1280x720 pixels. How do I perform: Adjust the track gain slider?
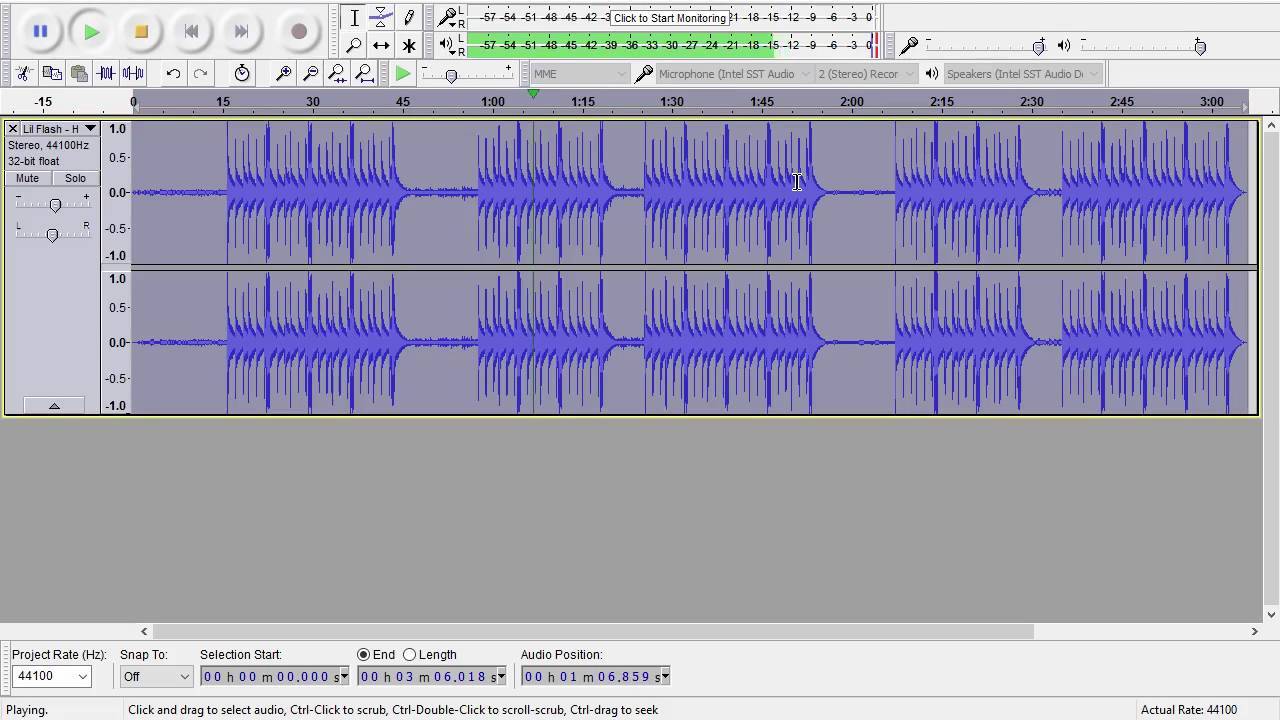click(55, 205)
